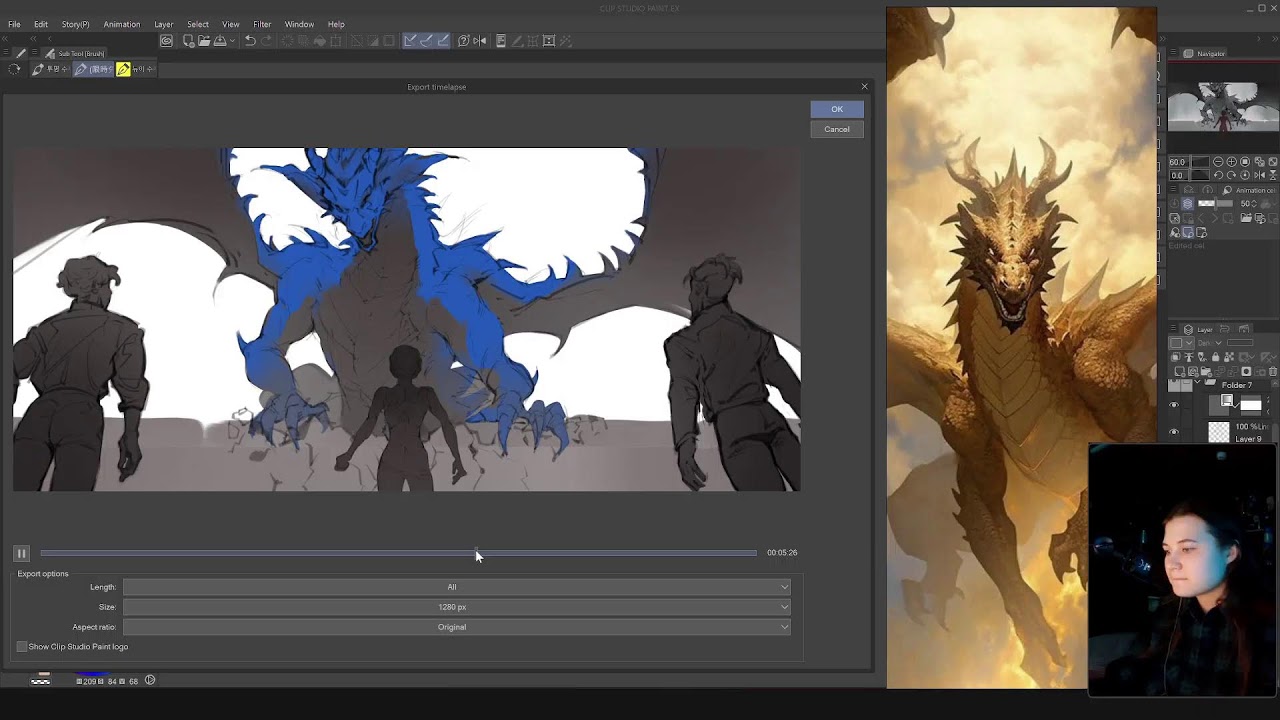The height and width of the screenshot is (720, 1280).
Task: Open the Navigator panel menu icon
Action: [x=1174, y=53]
